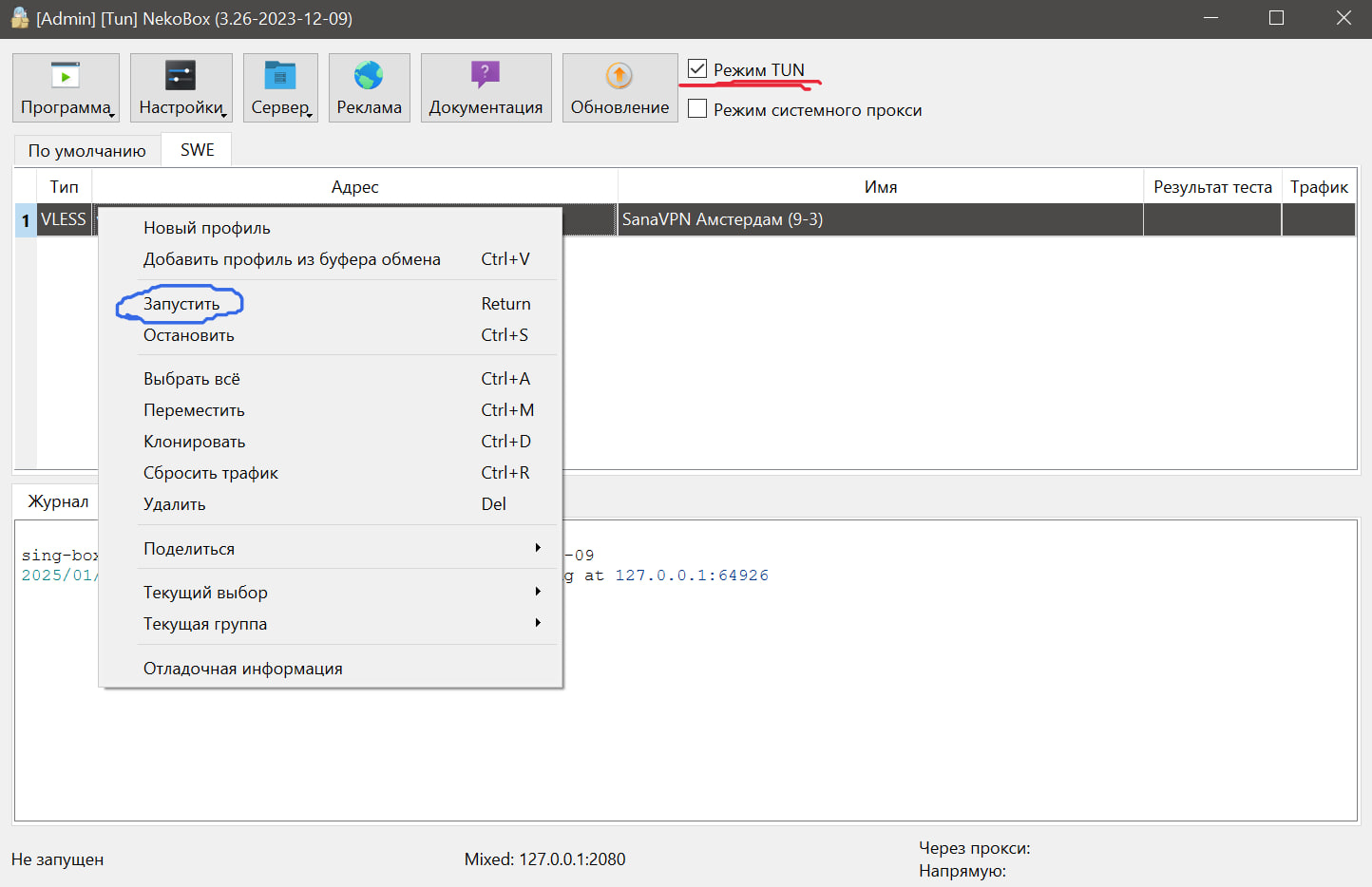
Task: Click the Обновление update button
Action: [x=619, y=87]
